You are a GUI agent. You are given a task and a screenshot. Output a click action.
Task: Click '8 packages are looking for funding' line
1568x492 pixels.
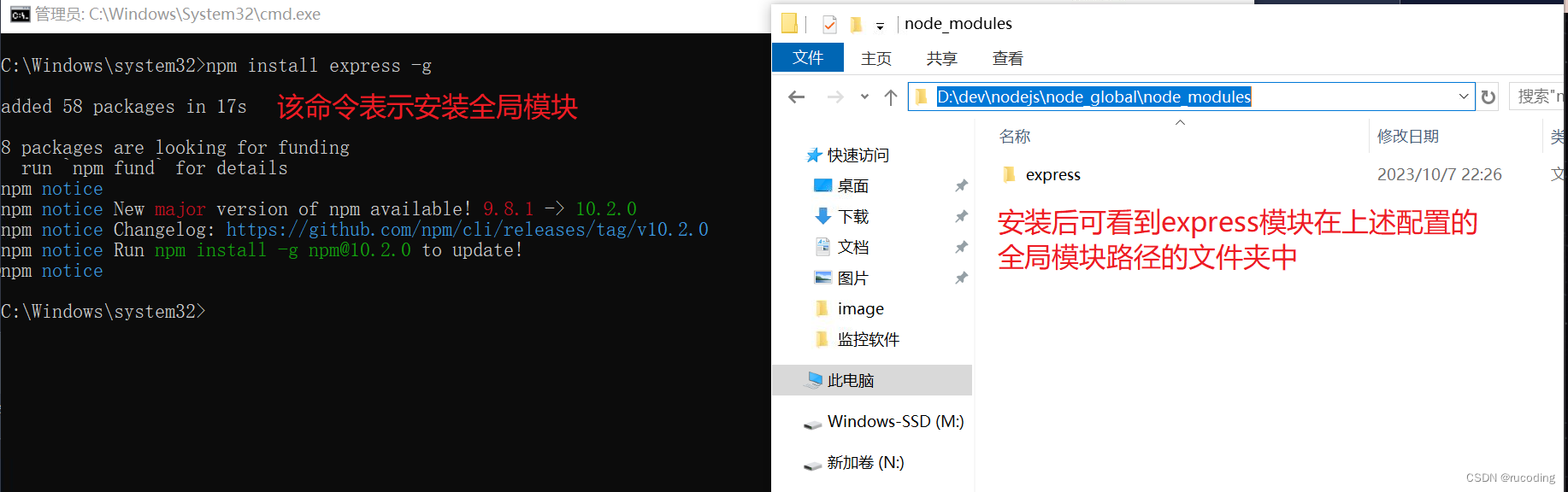175,148
